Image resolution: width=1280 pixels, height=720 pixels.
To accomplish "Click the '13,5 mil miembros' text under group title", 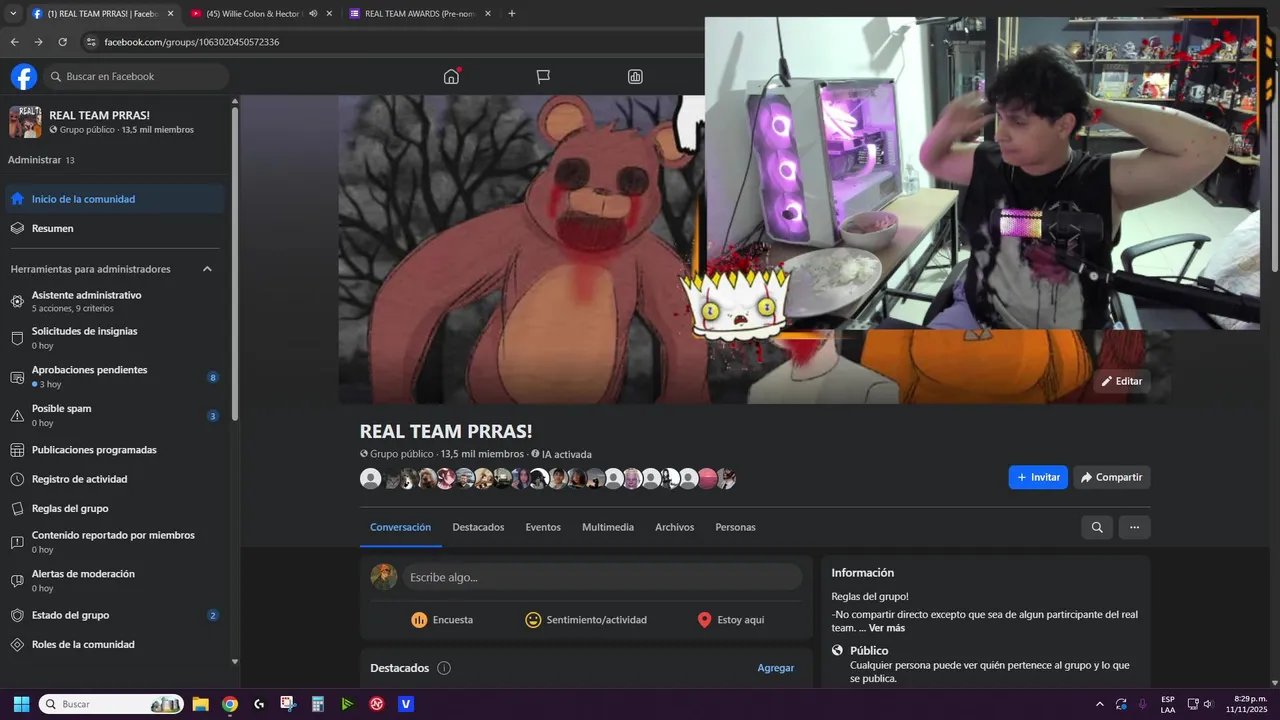I will point(482,454).
